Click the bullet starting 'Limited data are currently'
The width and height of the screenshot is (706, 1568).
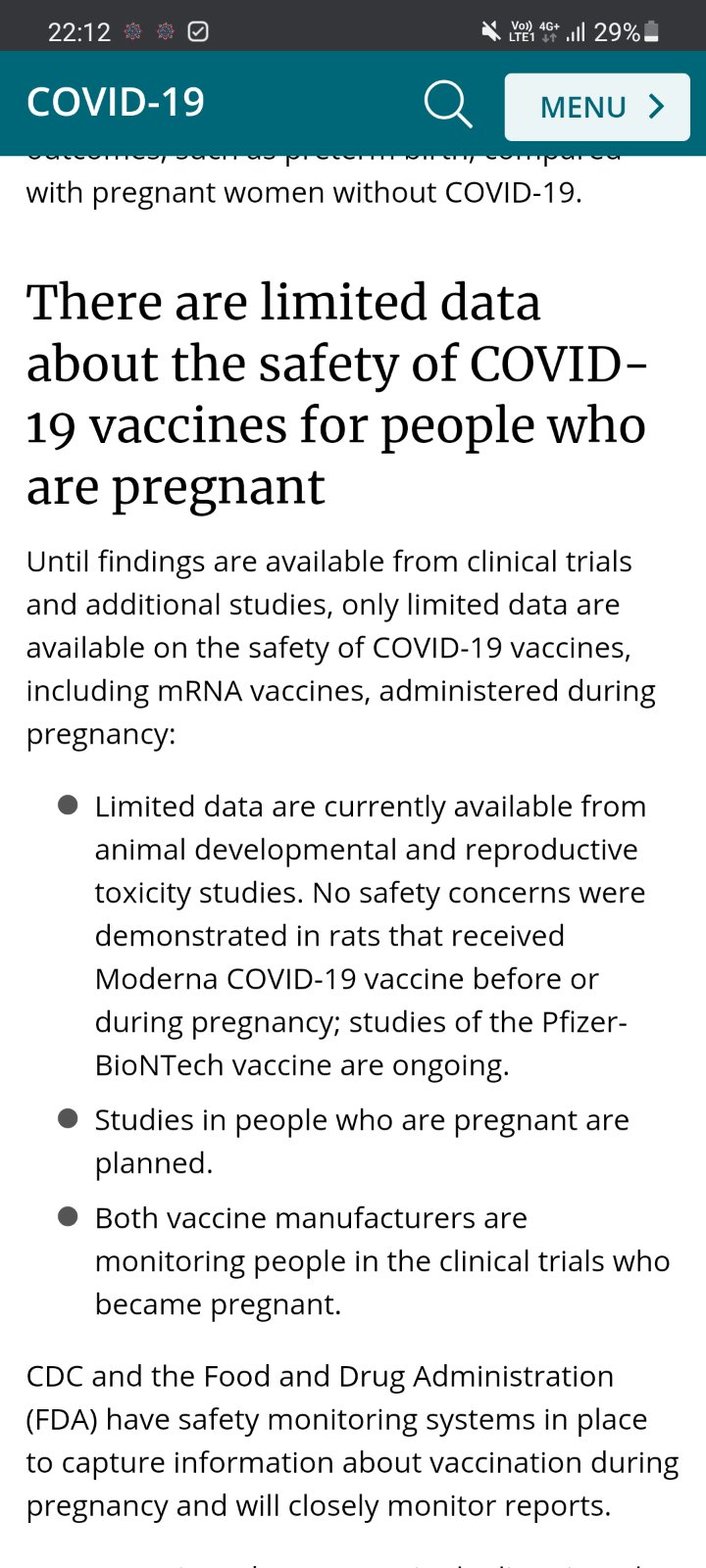coord(370,935)
